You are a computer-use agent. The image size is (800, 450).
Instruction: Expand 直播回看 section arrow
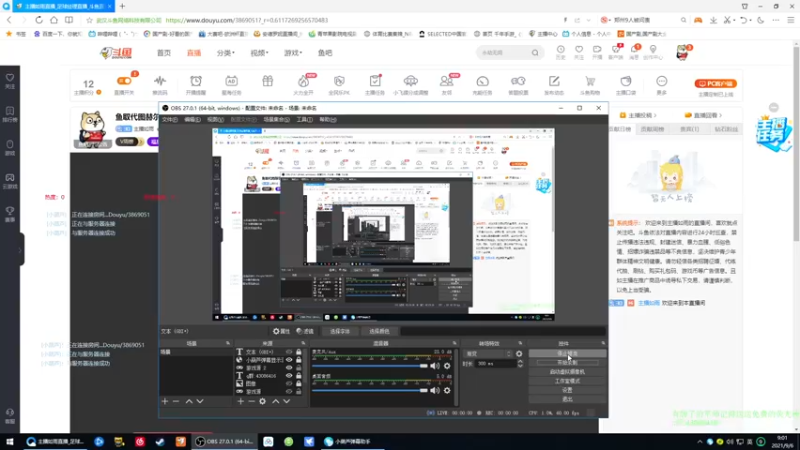click(x=720, y=115)
